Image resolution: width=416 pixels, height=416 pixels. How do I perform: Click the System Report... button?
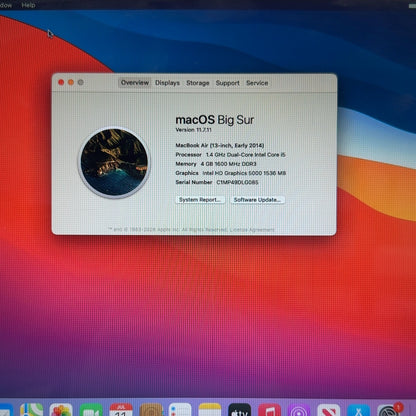[200, 200]
